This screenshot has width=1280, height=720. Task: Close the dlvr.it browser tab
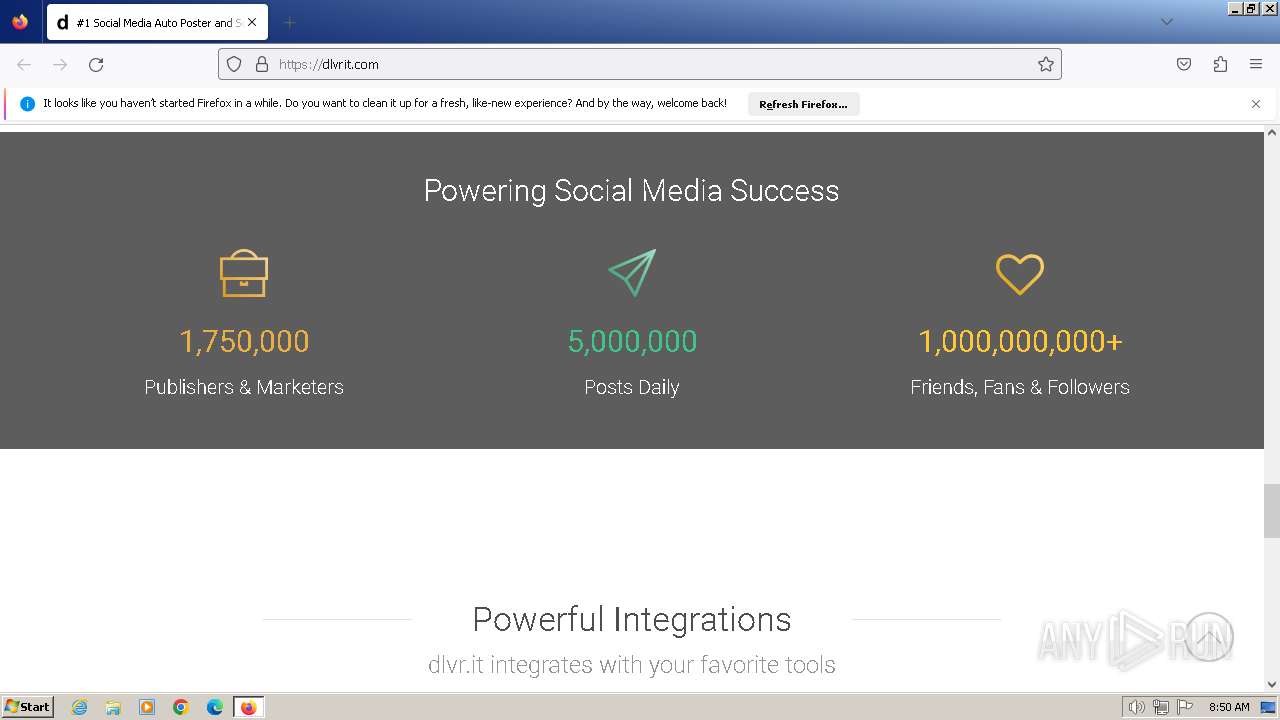click(x=252, y=22)
